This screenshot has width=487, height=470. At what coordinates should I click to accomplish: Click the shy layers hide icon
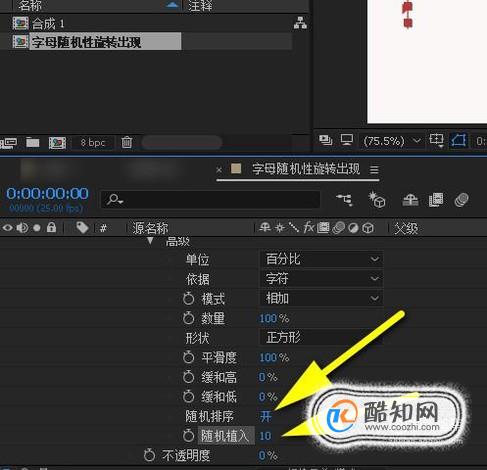(x=410, y=200)
